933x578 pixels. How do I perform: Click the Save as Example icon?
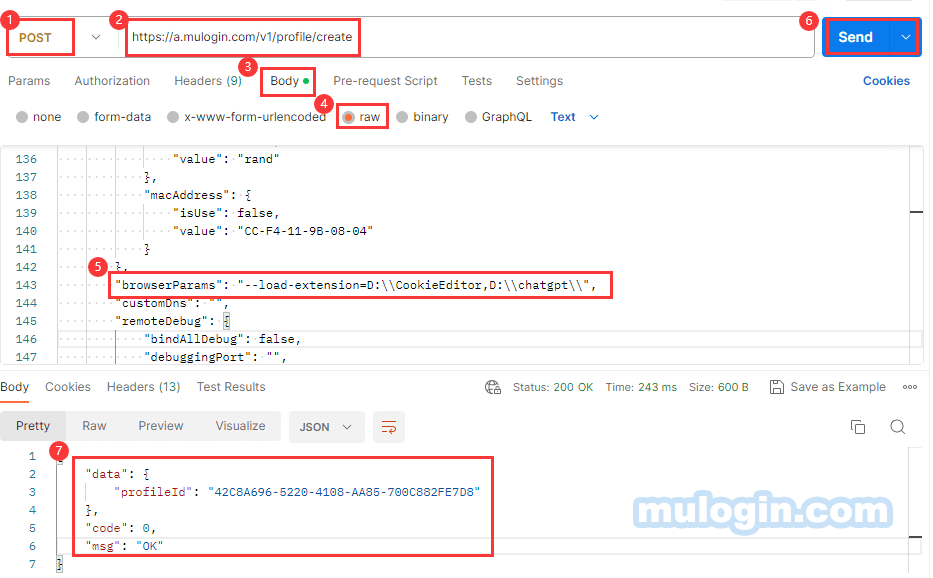coord(778,386)
